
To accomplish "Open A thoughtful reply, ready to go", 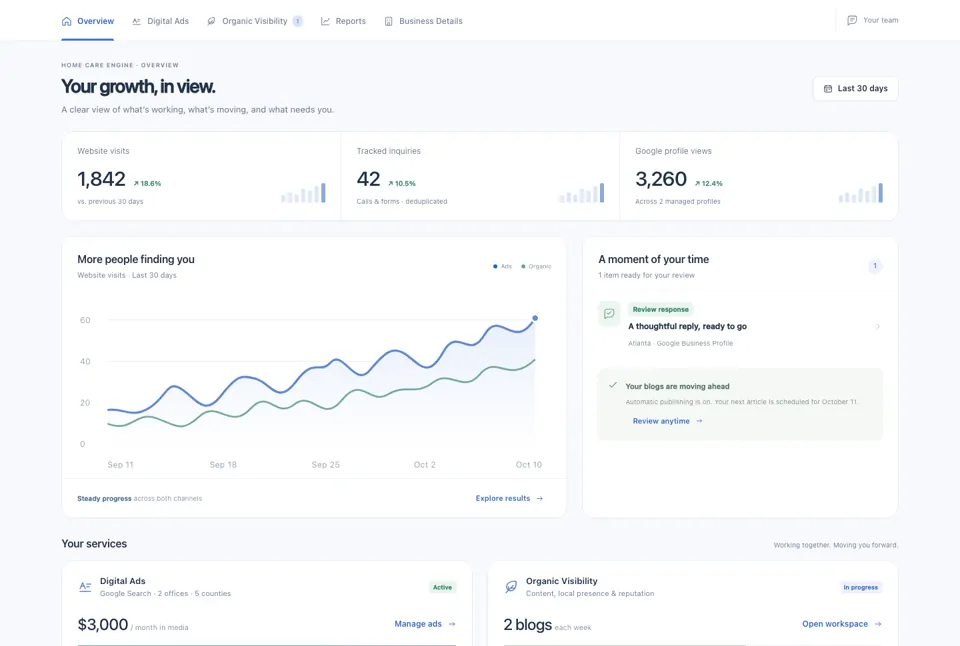I will [x=688, y=326].
